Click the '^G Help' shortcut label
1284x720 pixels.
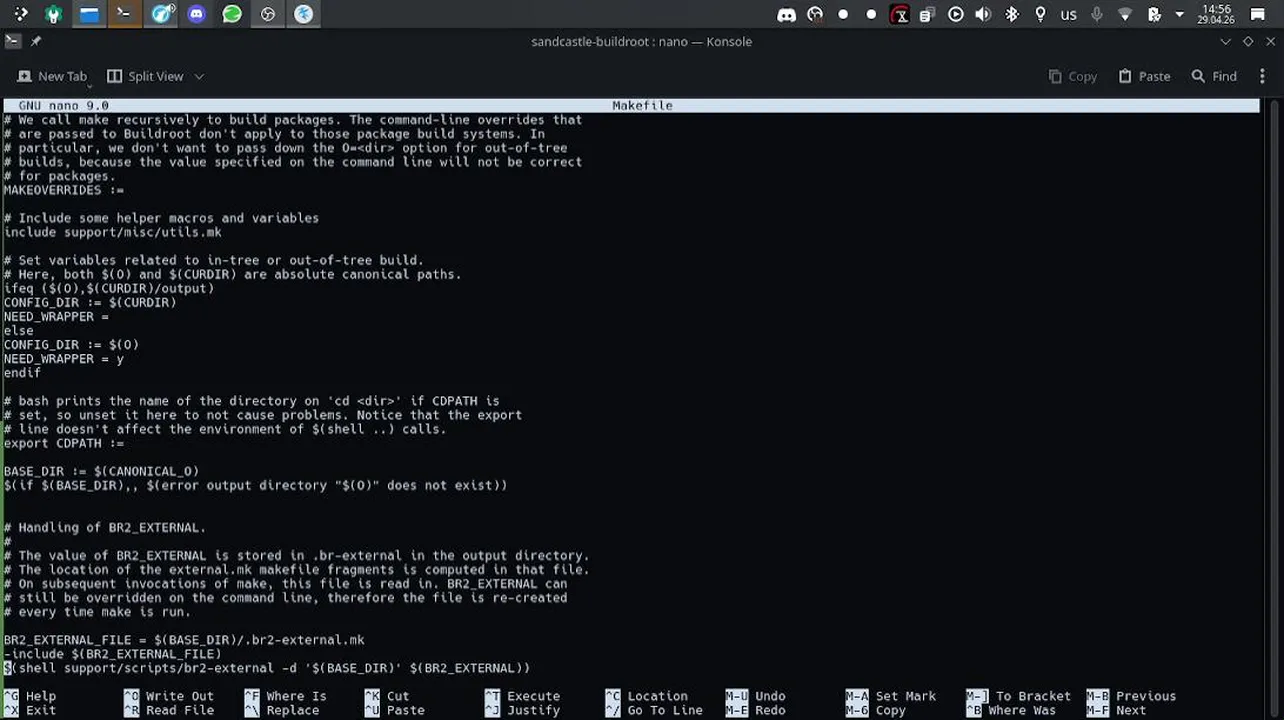[x=30, y=696]
